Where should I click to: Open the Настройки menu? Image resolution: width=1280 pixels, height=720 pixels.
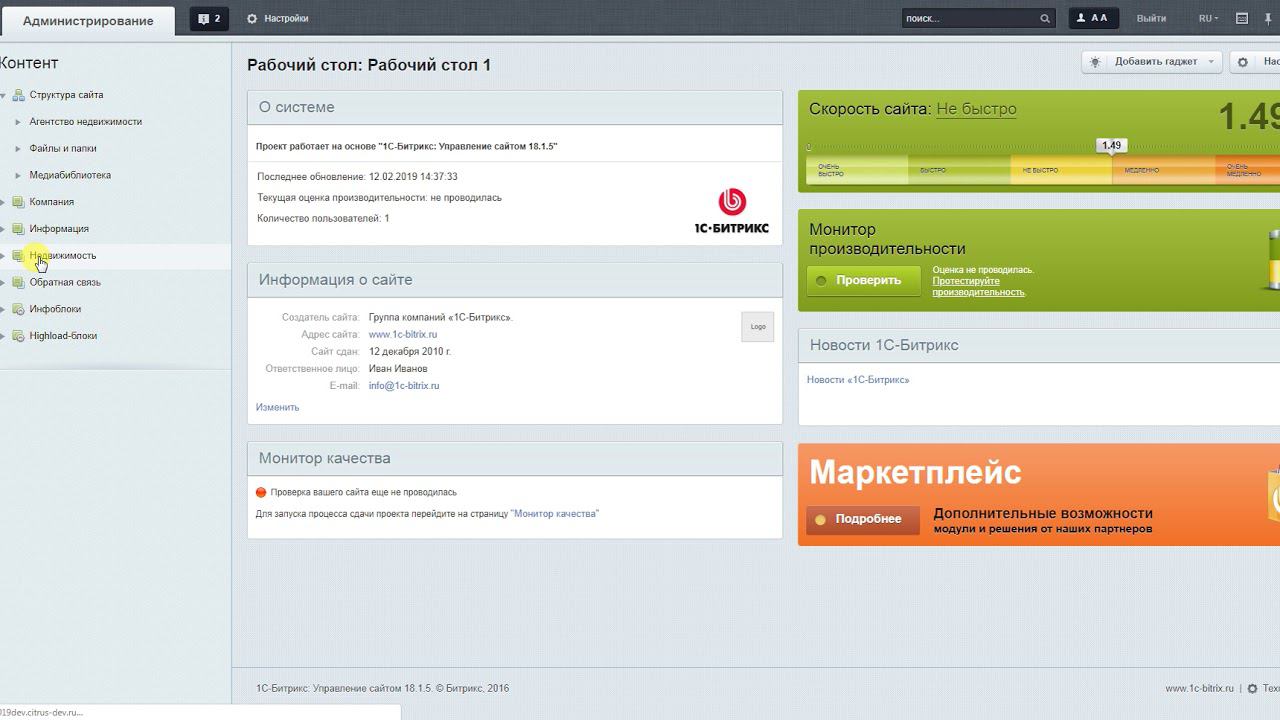[x=287, y=19]
